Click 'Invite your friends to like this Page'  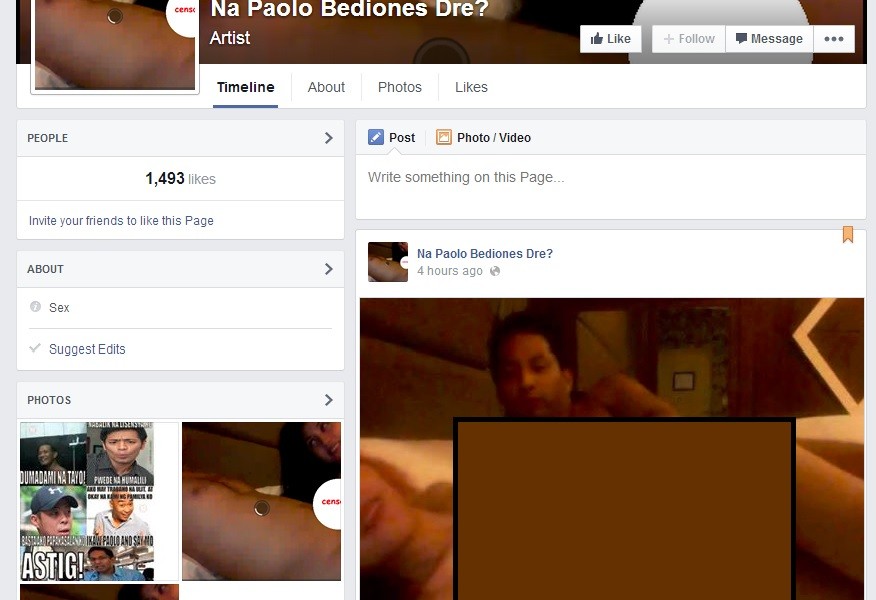pyautogui.click(x=121, y=221)
